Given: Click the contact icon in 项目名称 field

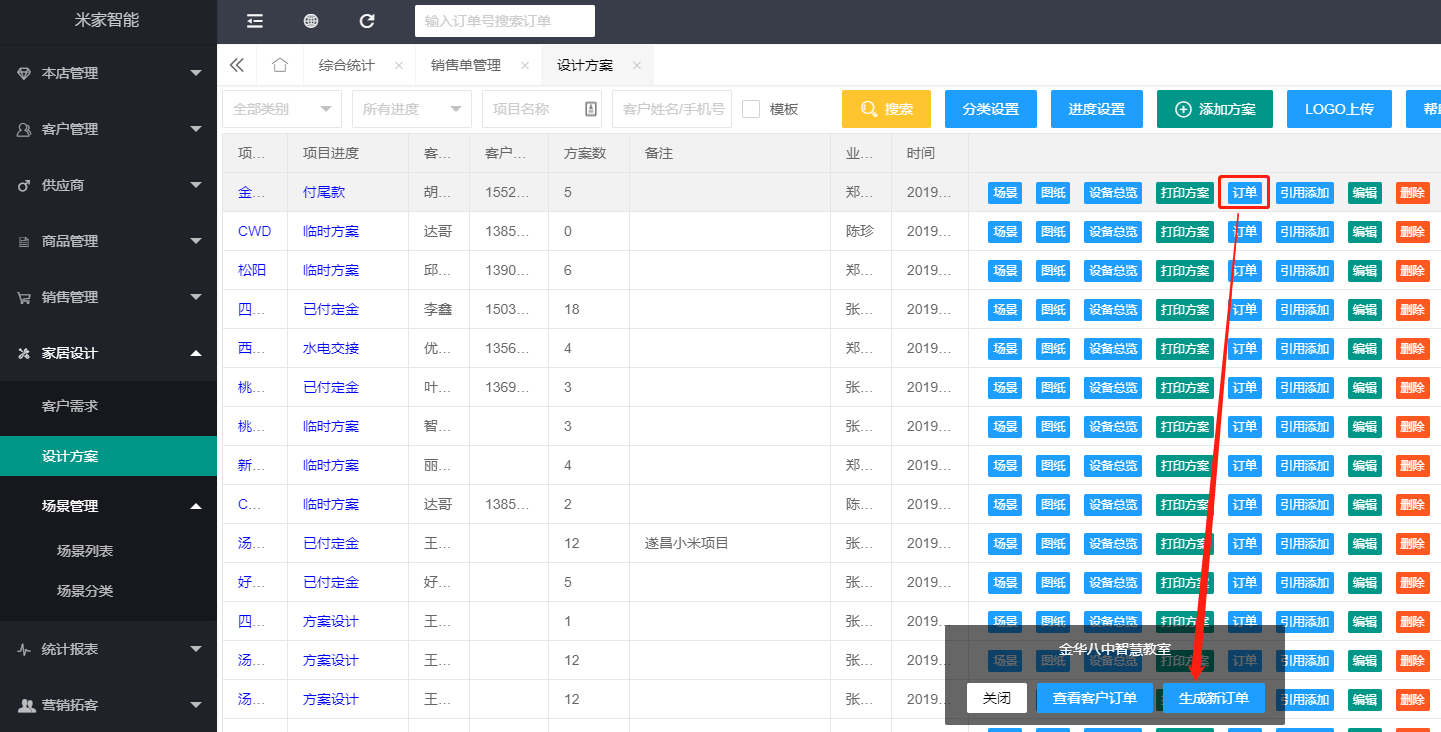Looking at the screenshot, I should (590, 109).
